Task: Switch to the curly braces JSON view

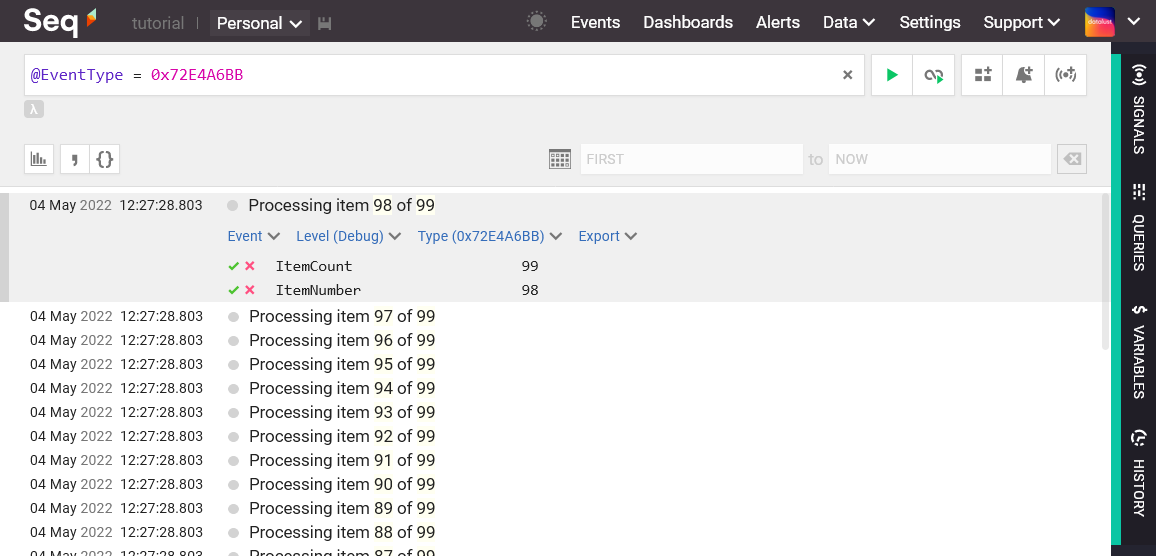Action: (x=105, y=159)
